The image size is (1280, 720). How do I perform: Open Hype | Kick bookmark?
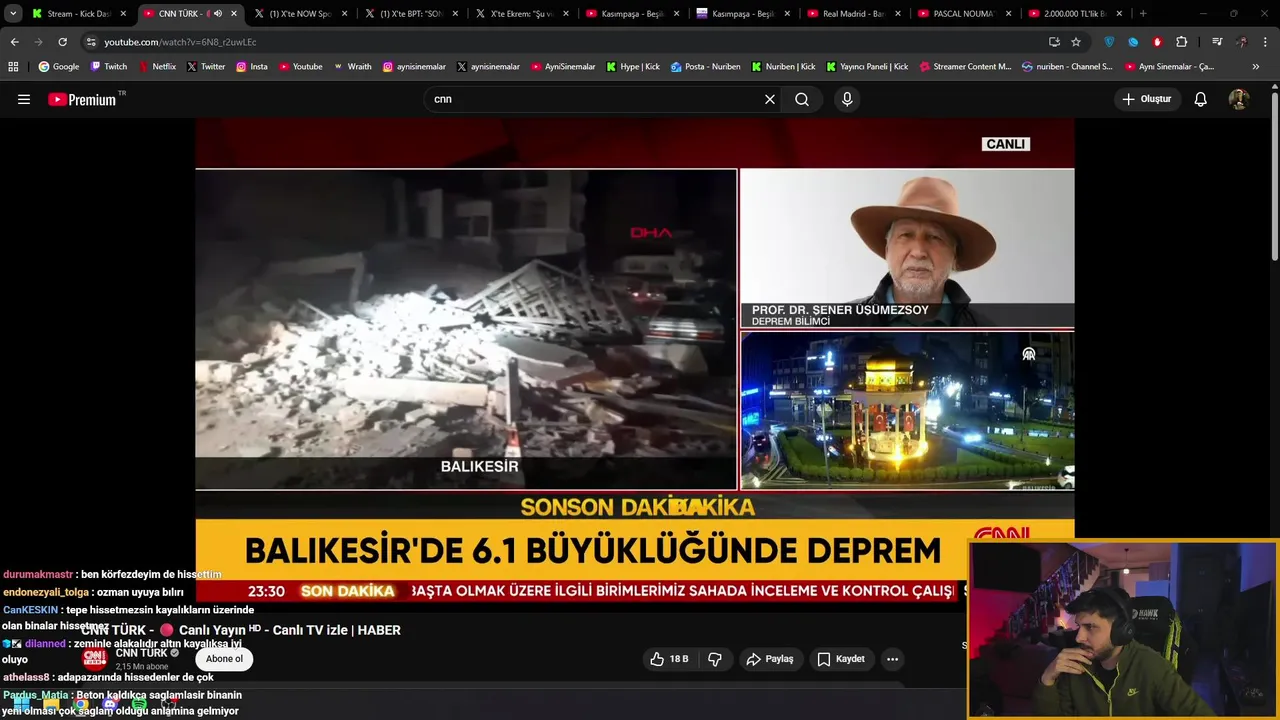pyautogui.click(x=632, y=66)
